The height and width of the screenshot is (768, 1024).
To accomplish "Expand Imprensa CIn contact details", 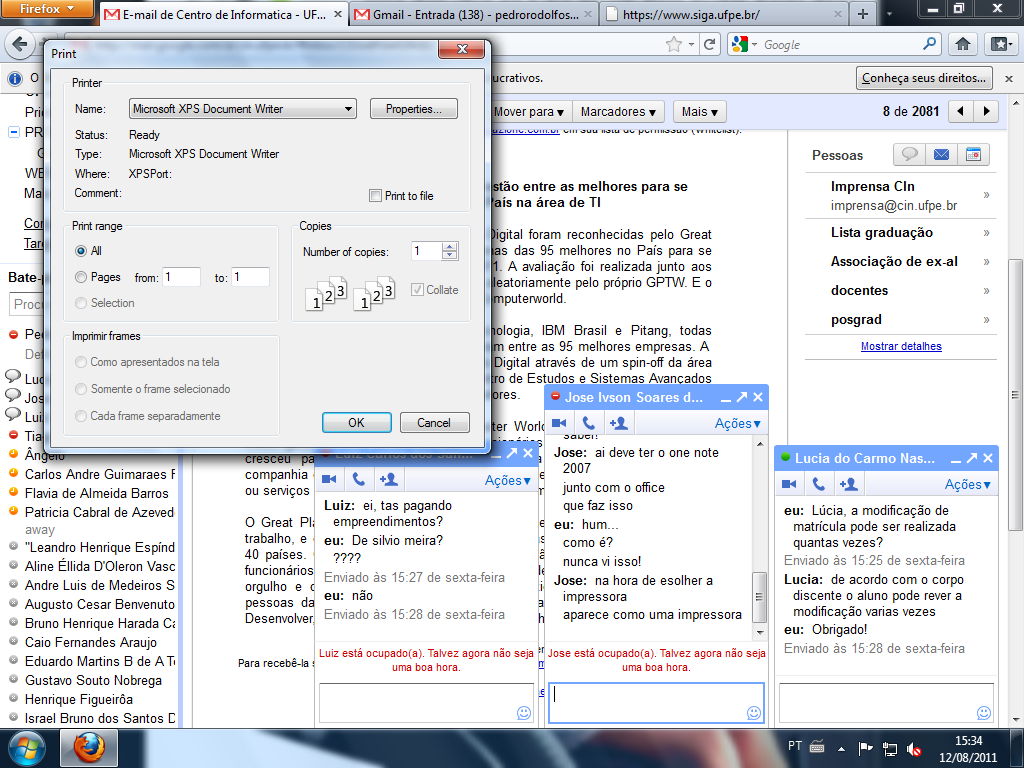I will click(x=986, y=195).
